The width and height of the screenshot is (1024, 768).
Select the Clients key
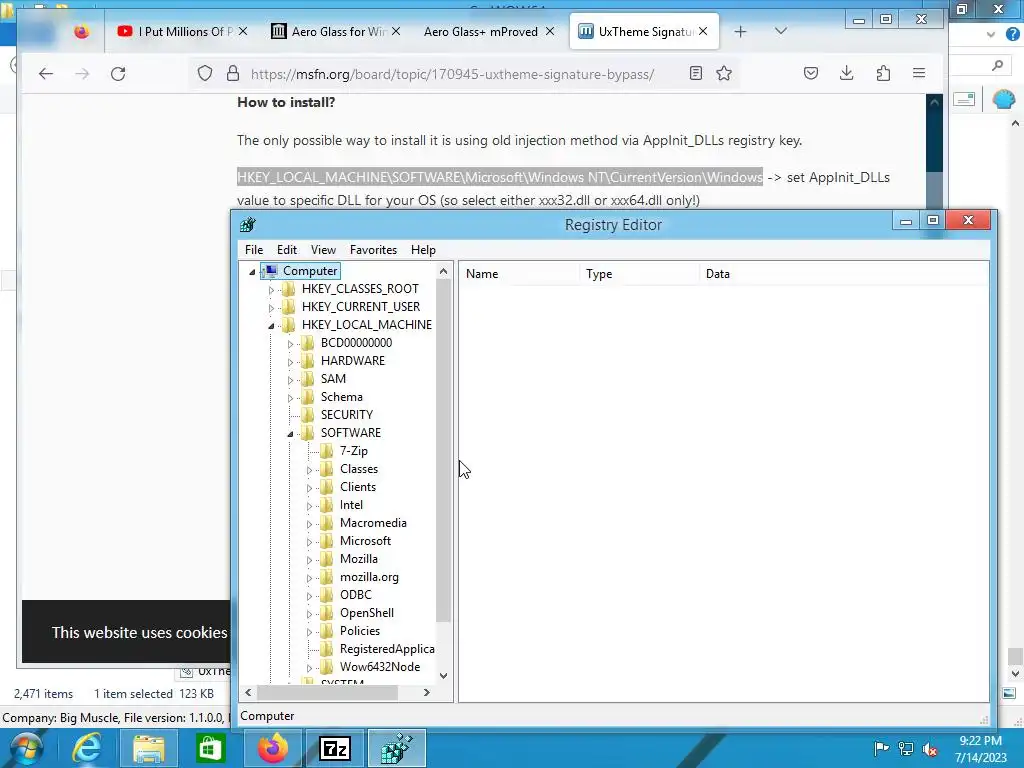[x=357, y=487]
